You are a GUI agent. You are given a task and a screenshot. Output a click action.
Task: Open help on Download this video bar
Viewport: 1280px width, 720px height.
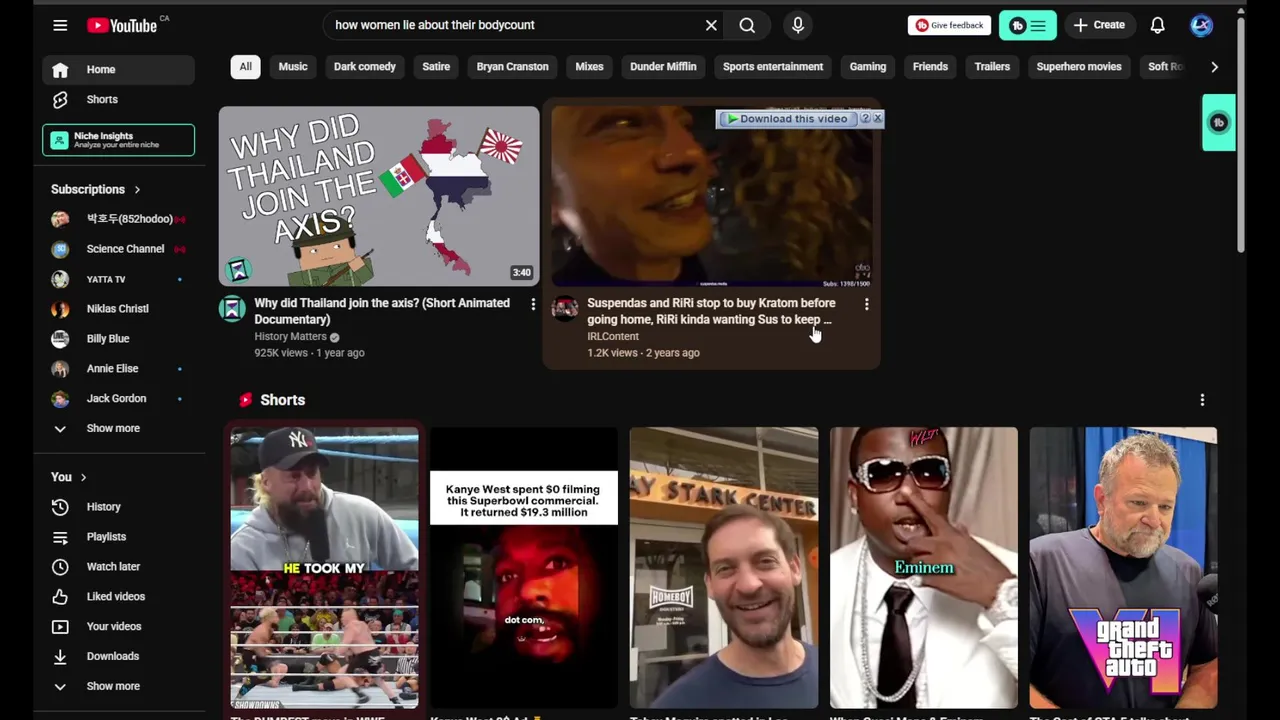(x=866, y=118)
